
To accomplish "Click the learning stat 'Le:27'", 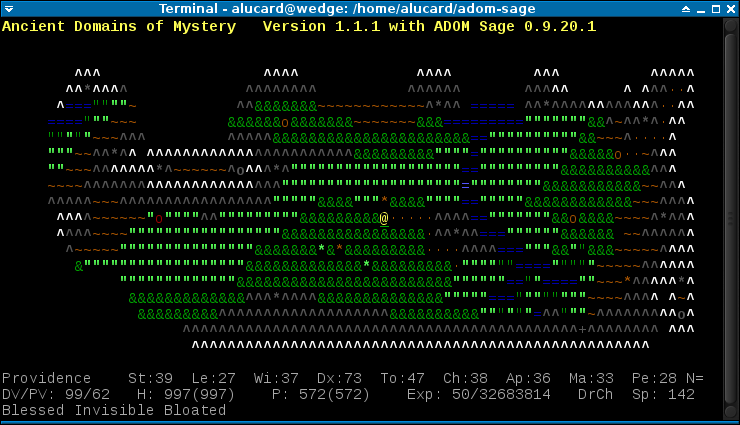I will (x=213, y=378).
